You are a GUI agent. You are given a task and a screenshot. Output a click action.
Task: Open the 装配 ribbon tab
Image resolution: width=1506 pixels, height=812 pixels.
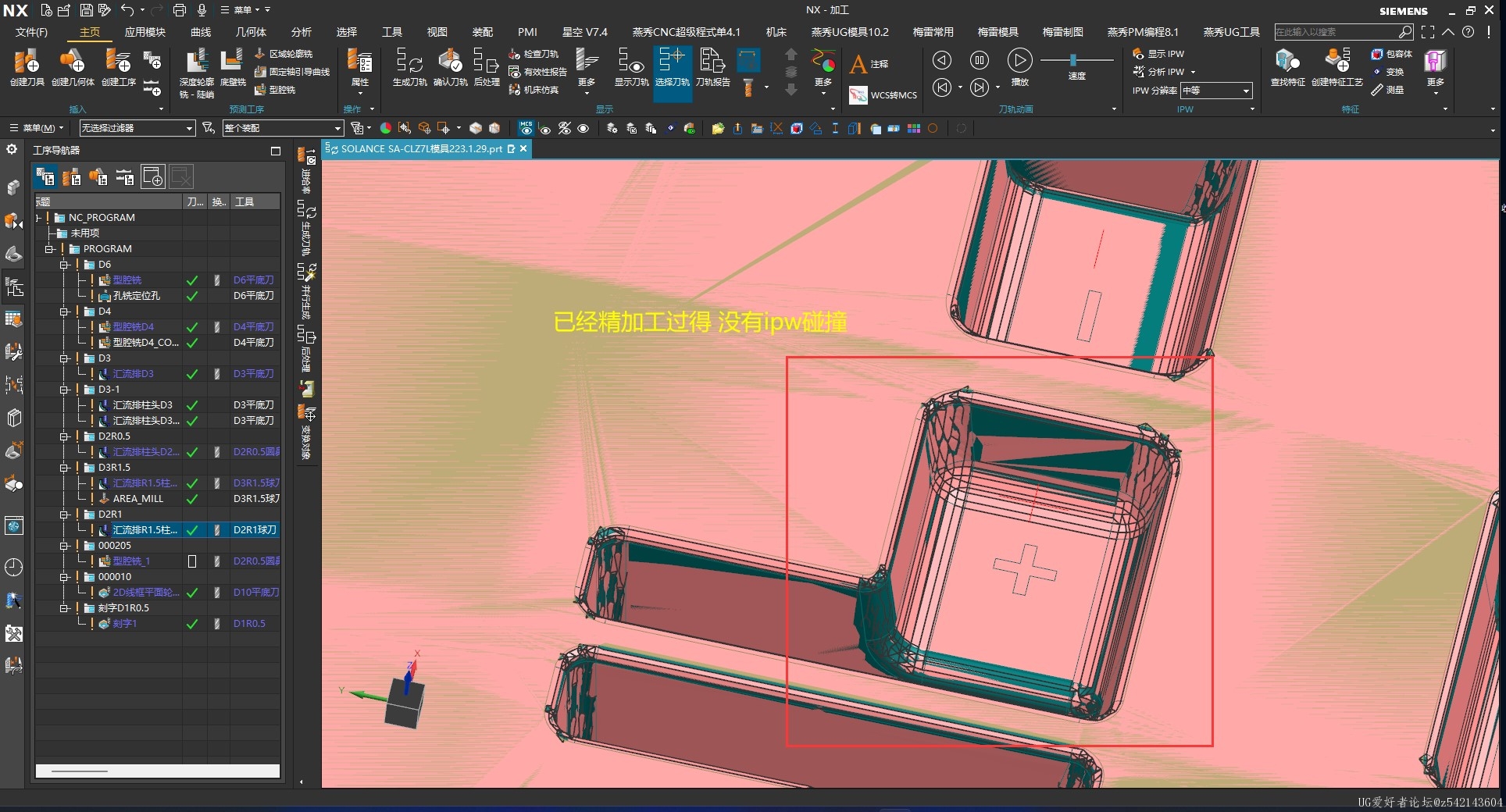(x=483, y=32)
